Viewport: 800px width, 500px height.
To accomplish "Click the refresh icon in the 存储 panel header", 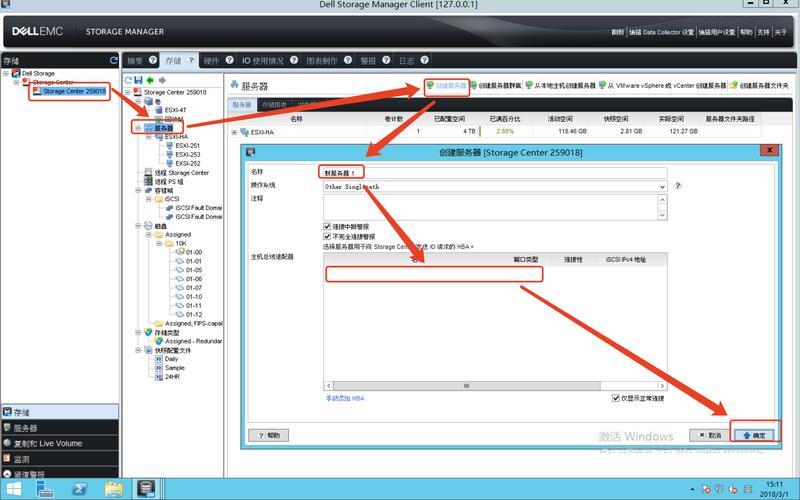I will pyautogui.click(x=113, y=61).
